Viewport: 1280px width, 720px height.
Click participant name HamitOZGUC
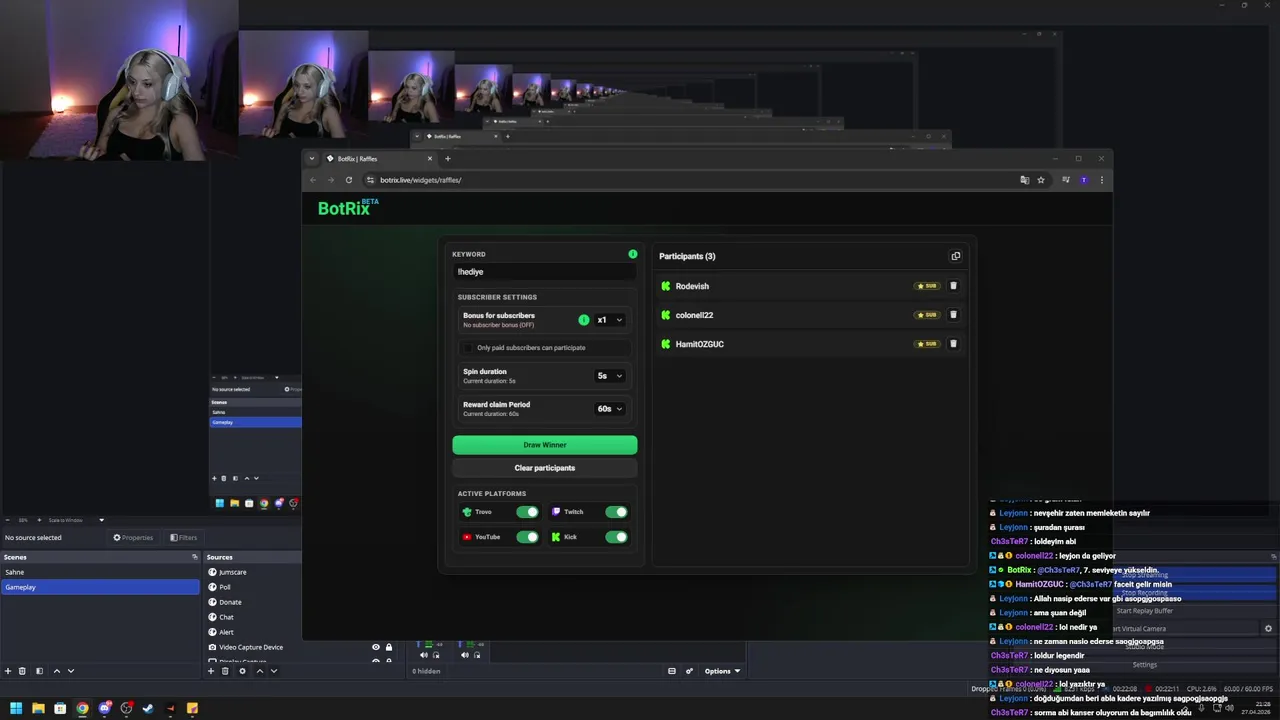pyautogui.click(x=700, y=344)
